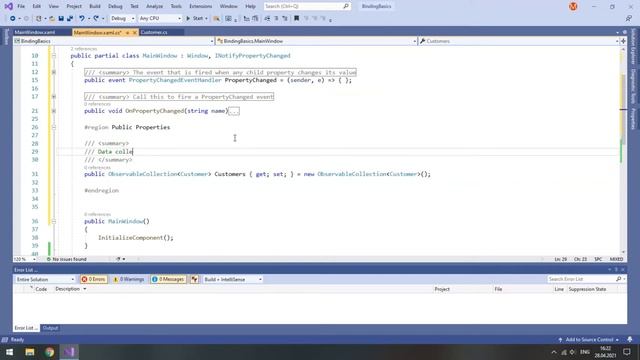Click the clear filters icon in Error List
The image size is (640, 360).
tap(194, 279)
